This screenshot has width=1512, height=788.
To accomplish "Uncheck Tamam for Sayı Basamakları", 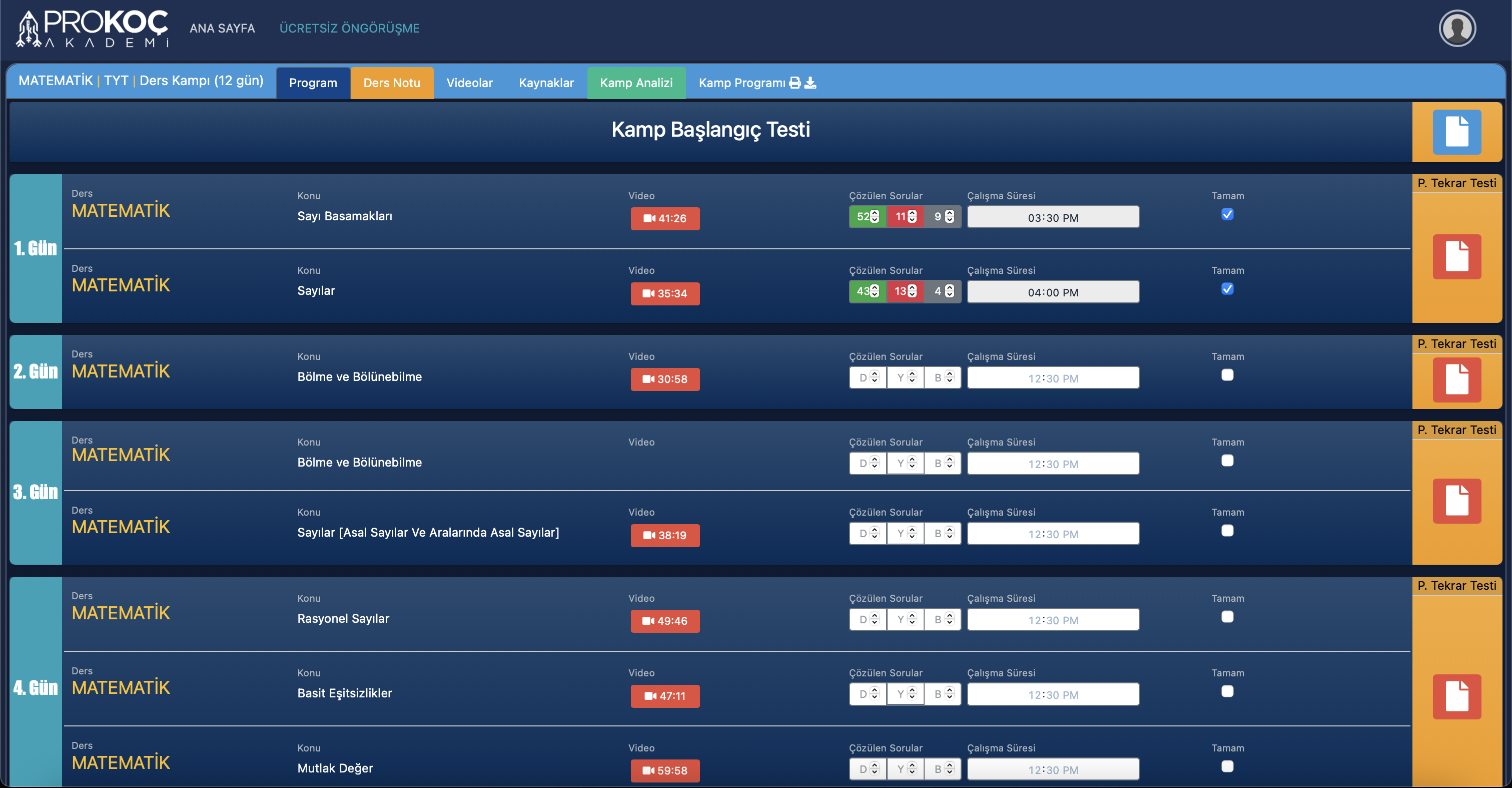I will click(1227, 214).
